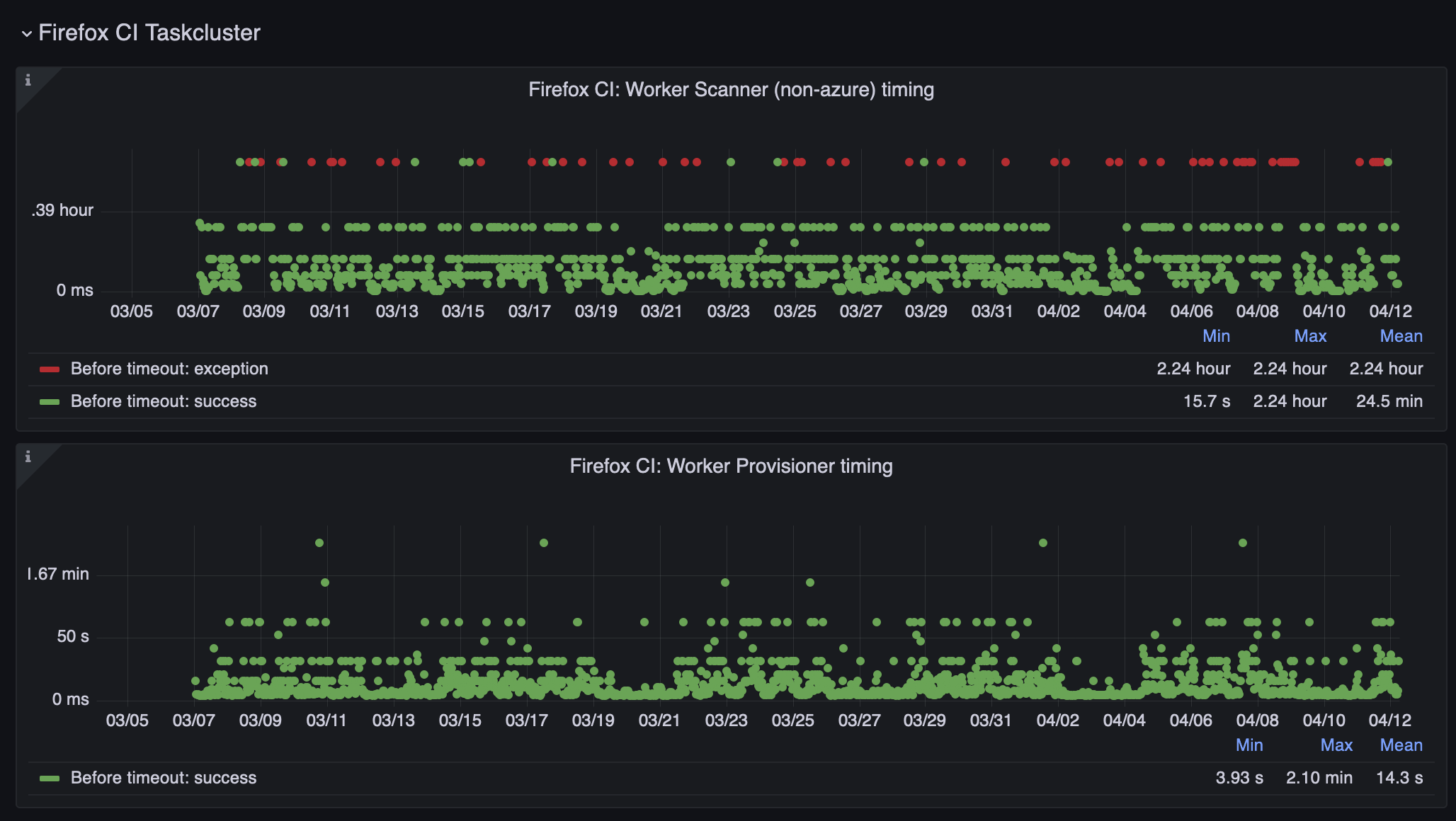This screenshot has width=1456, height=821.
Task: Open the Worker Provisioner timing panel title menu
Action: 731,466
